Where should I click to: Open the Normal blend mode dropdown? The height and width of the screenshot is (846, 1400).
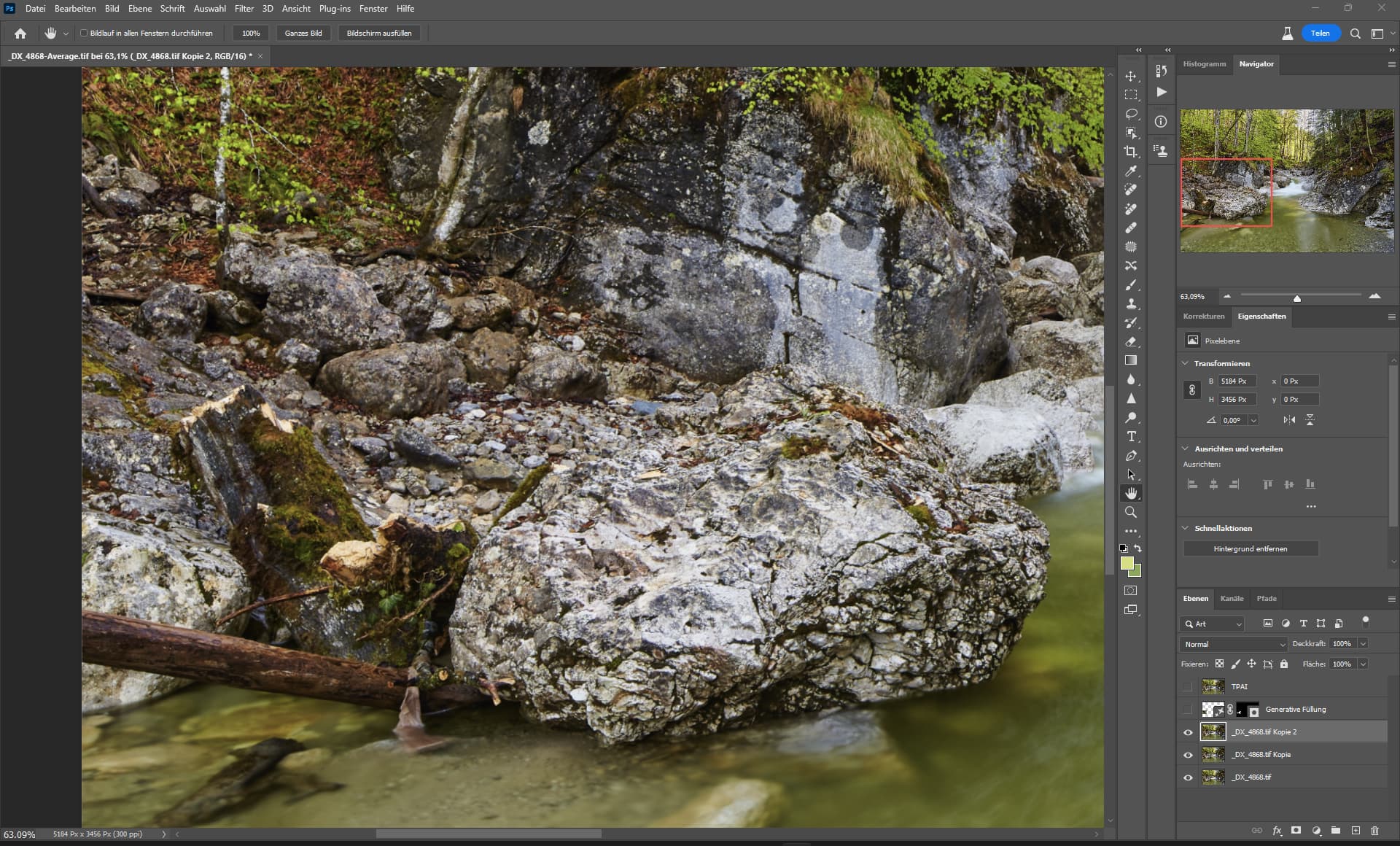(1233, 644)
